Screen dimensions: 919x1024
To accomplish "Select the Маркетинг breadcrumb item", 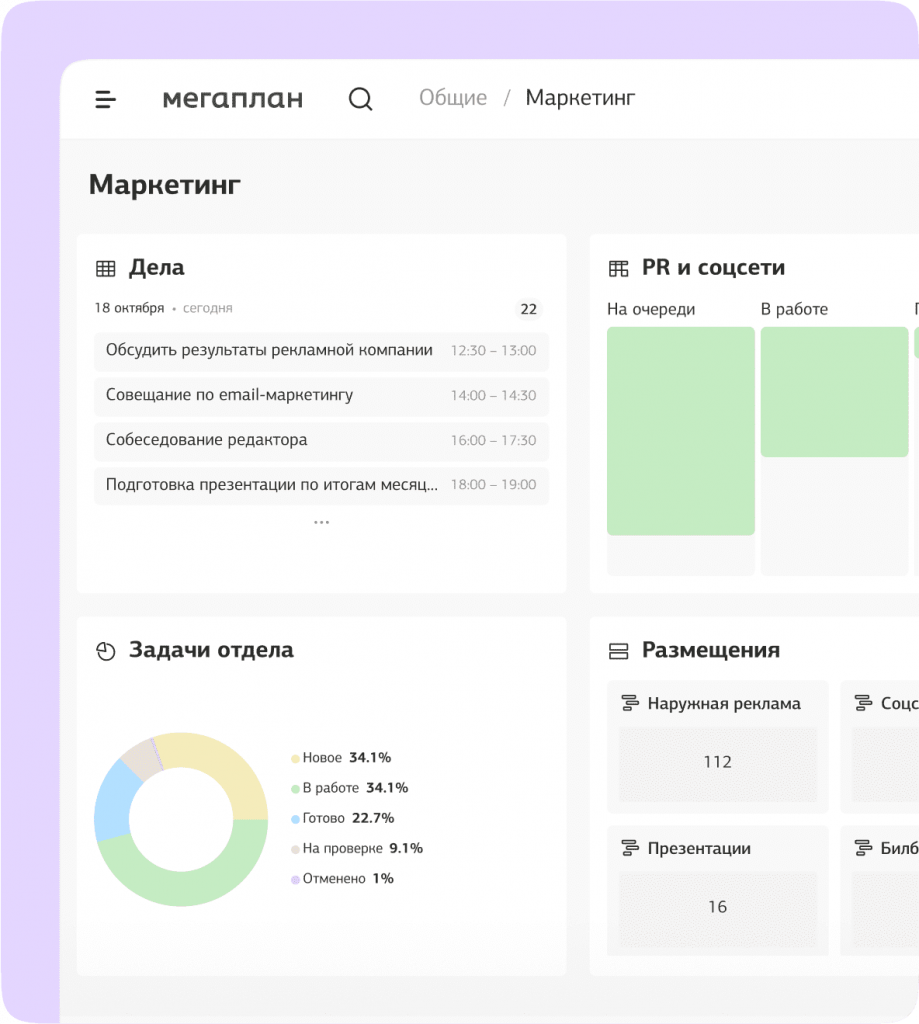I will coord(580,98).
